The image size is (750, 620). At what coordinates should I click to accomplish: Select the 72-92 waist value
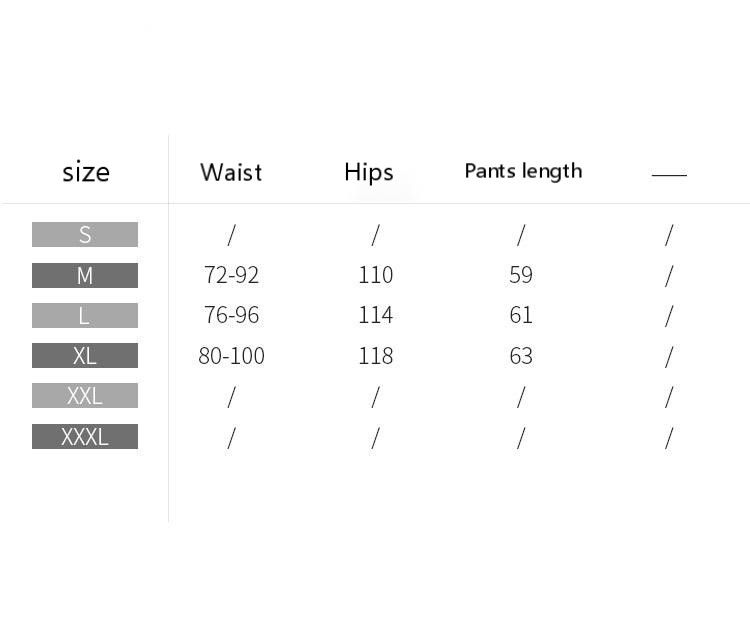pos(231,275)
